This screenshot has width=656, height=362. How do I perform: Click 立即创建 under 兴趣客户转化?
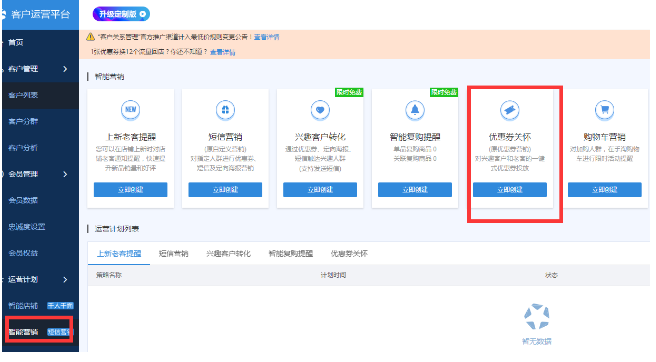click(x=320, y=189)
